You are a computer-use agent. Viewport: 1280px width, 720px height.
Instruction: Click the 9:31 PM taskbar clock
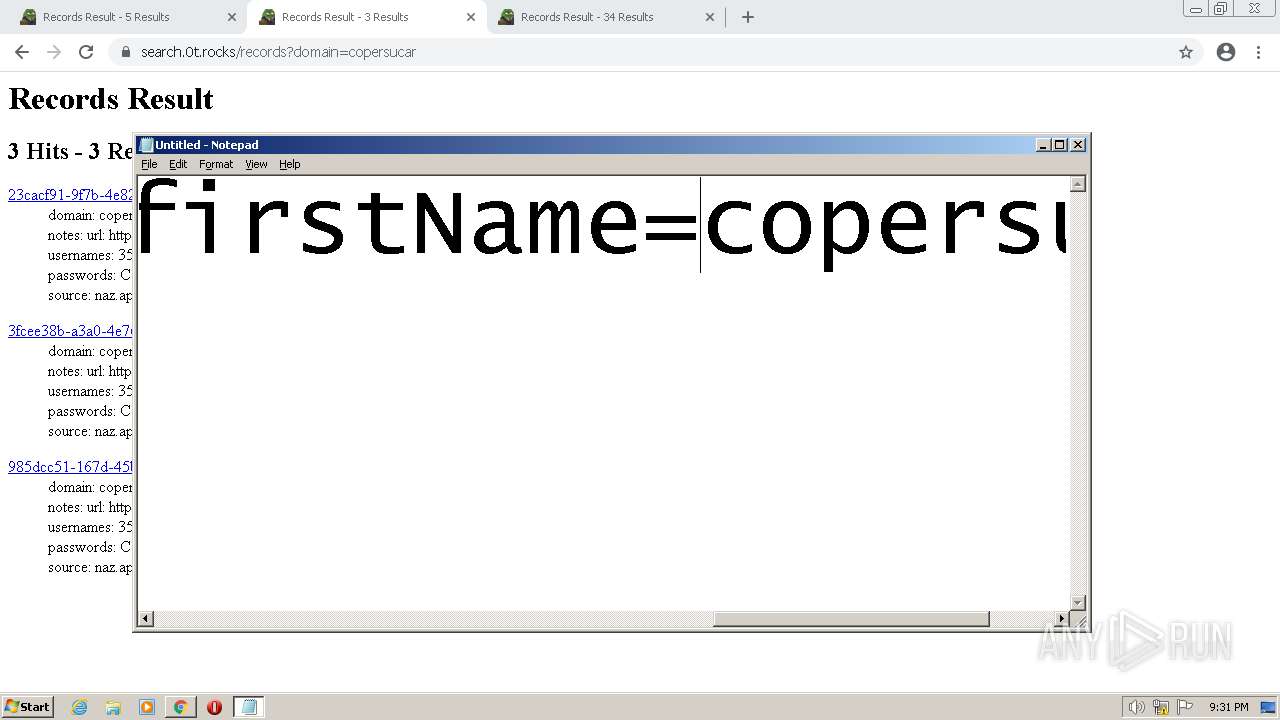click(x=1228, y=707)
